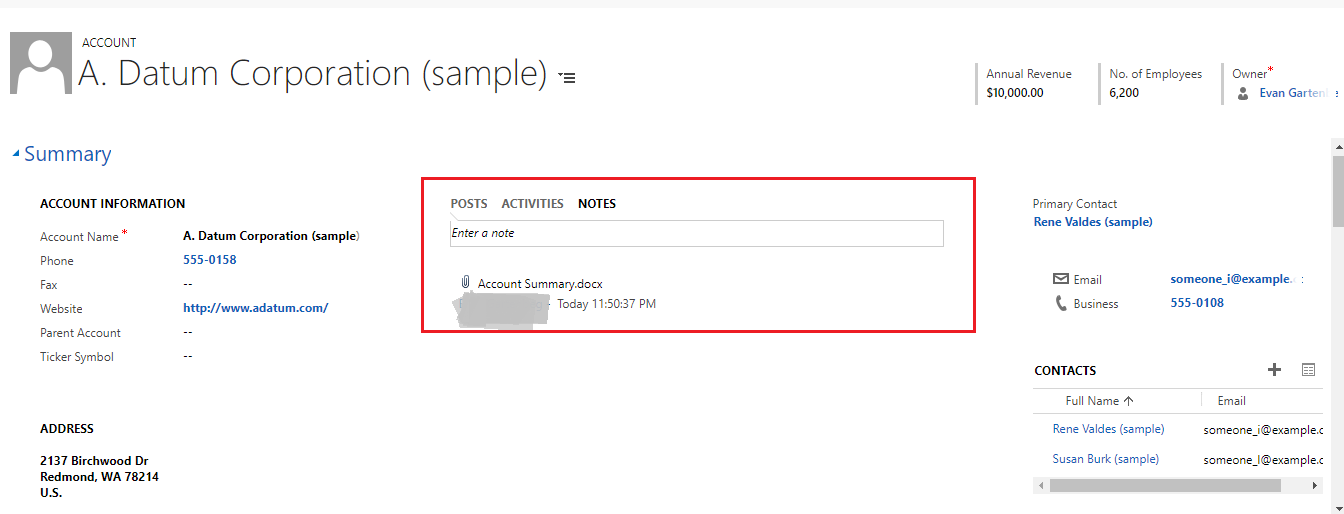Click the account avatar placeholder image
This screenshot has width=1344, height=514.
(x=41, y=63)
